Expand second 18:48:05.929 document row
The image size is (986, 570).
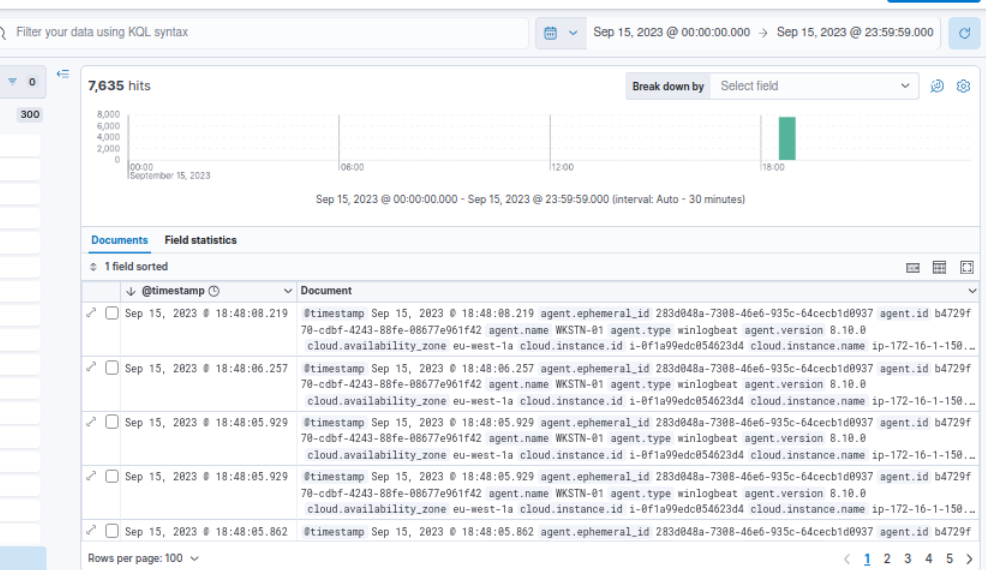click(x=91, y=476)
